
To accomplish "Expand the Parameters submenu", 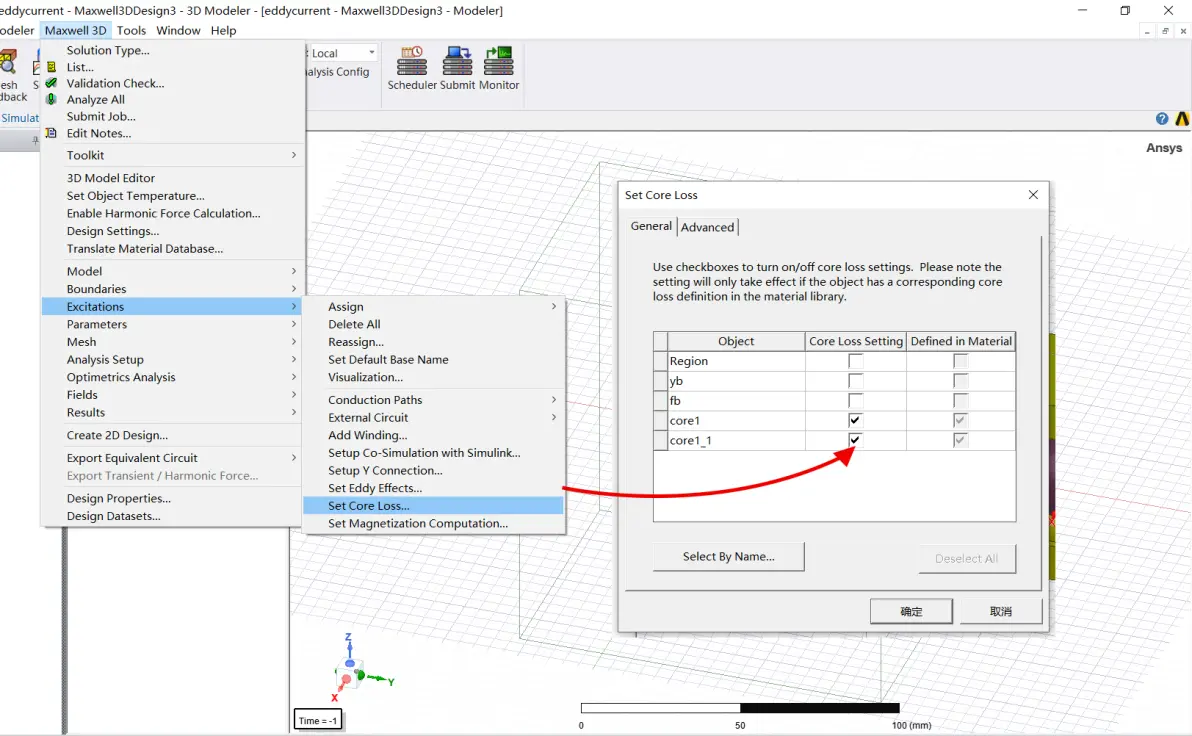I will [173, 324].
